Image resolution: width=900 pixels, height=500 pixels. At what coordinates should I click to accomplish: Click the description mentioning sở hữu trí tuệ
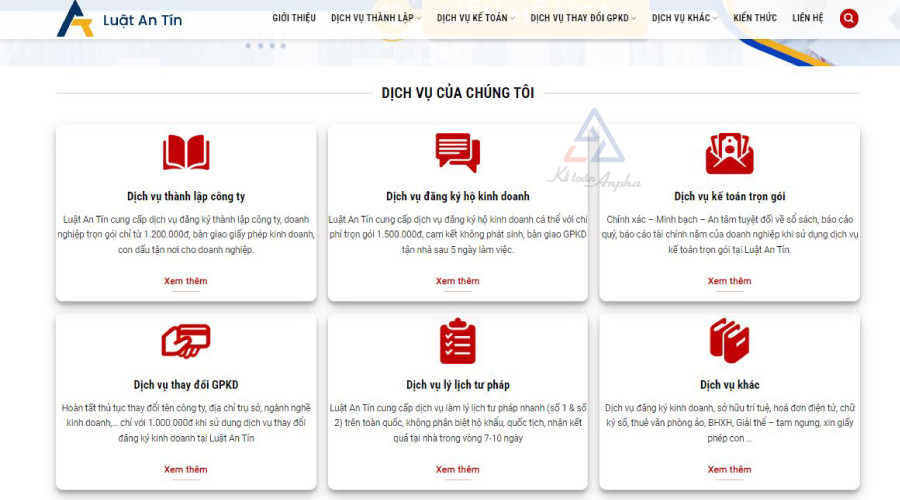click(x=730, y=423)
